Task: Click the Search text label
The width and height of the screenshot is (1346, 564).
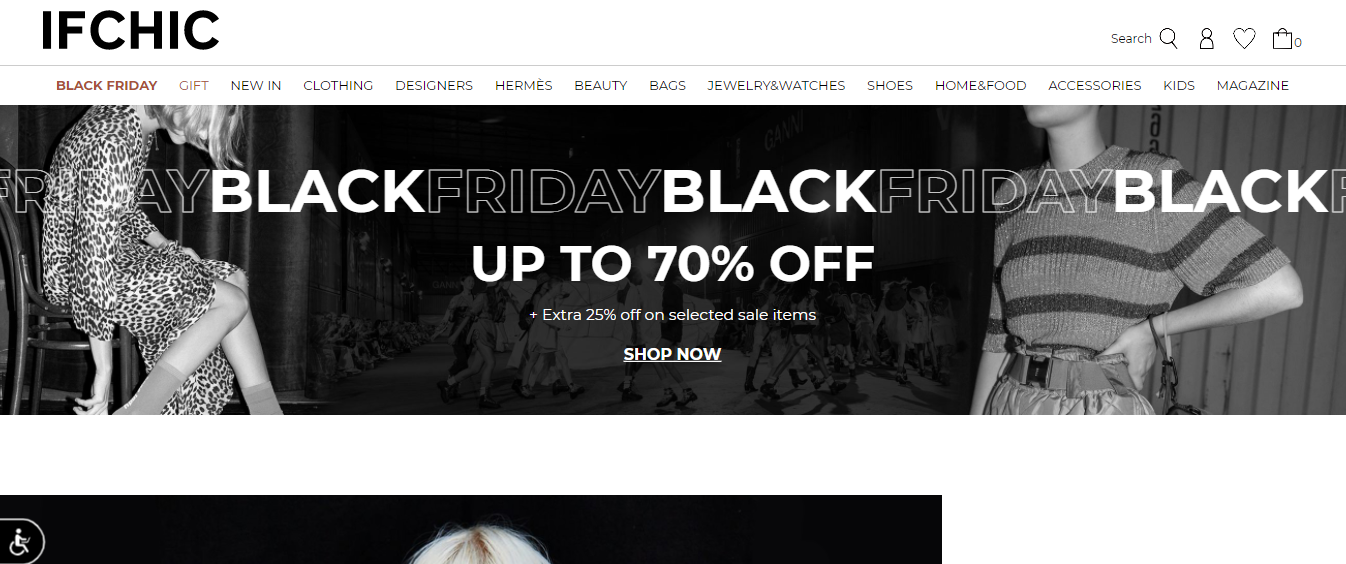Action: click(1131, 39)
